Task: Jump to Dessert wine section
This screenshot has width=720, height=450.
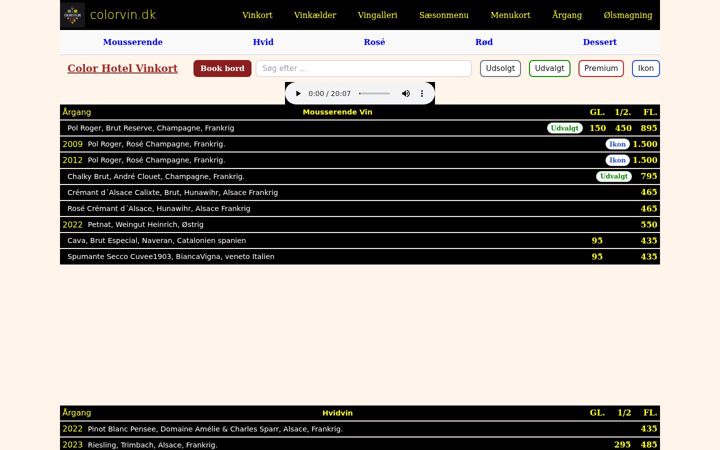Action: (600, 42)
